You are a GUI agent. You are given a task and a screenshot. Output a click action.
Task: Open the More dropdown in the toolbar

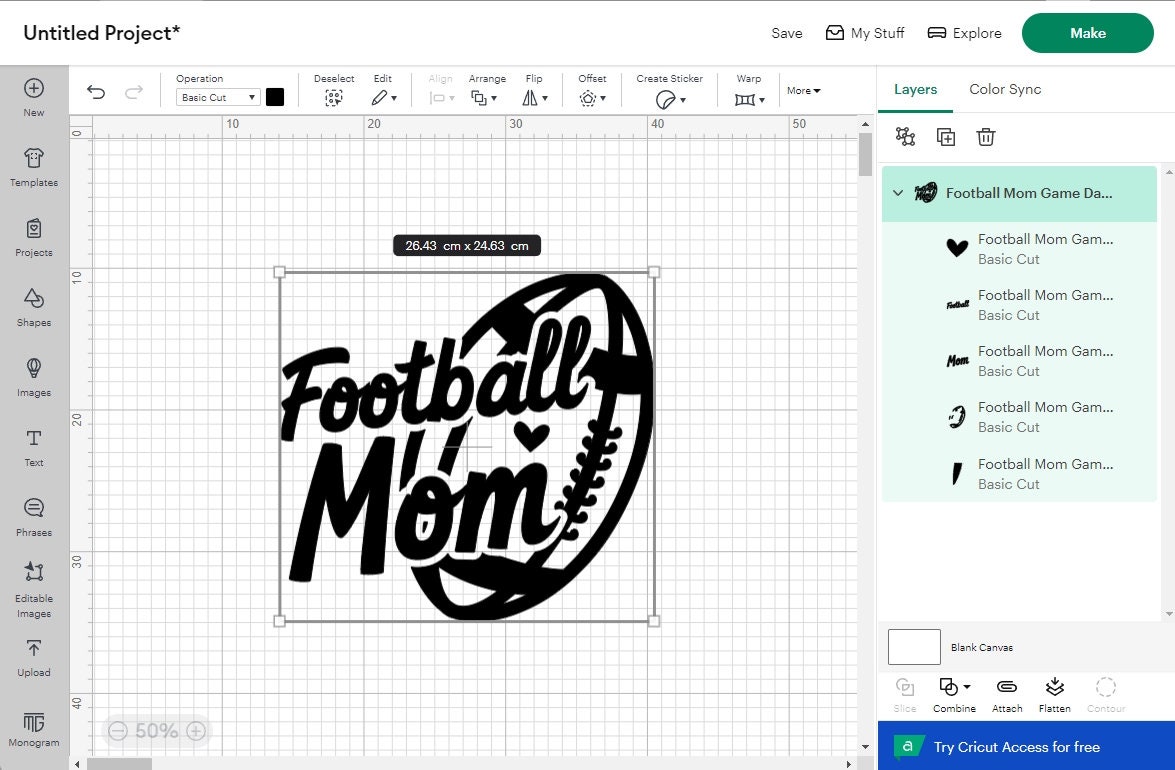[x=803, y=90]
